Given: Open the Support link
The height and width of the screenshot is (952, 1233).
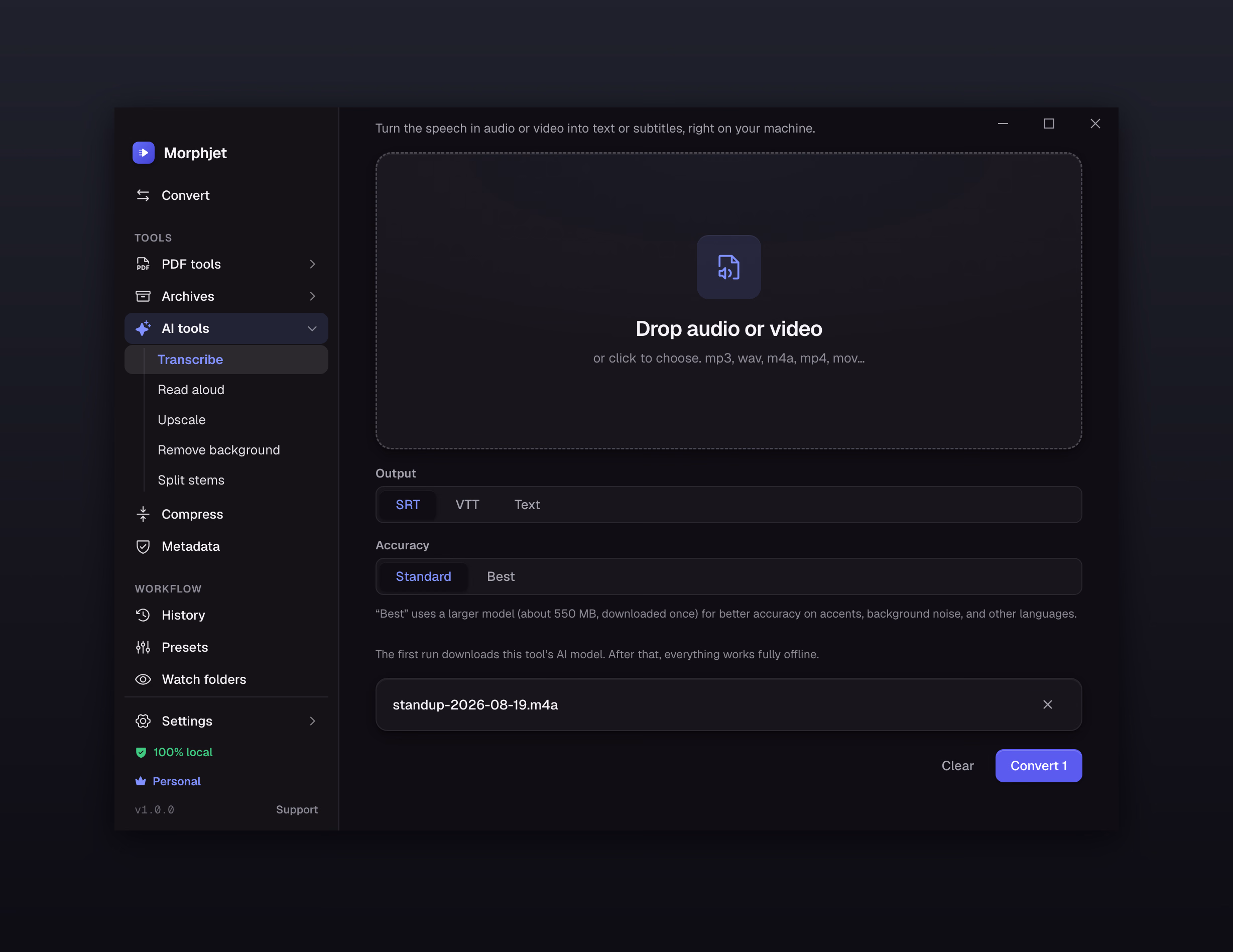Looking at the screenshot, I should (x=297, y=809).
